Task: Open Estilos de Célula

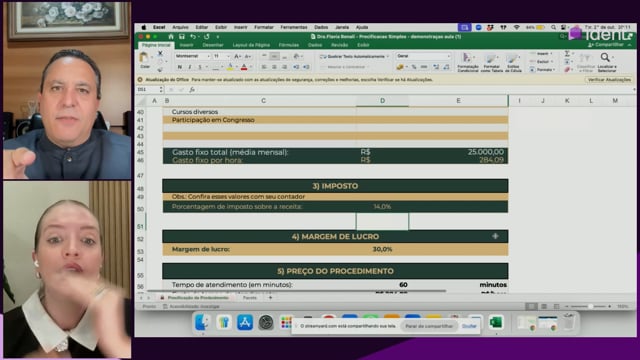Action: [513, 62]
